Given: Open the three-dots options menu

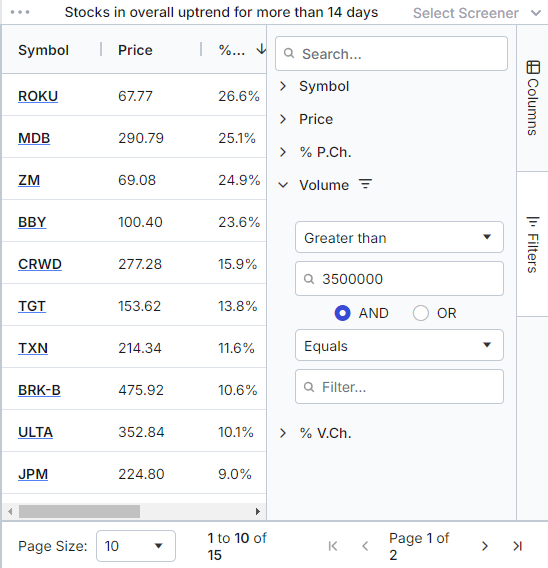Looking at the screenshot, I should [20, 12].
